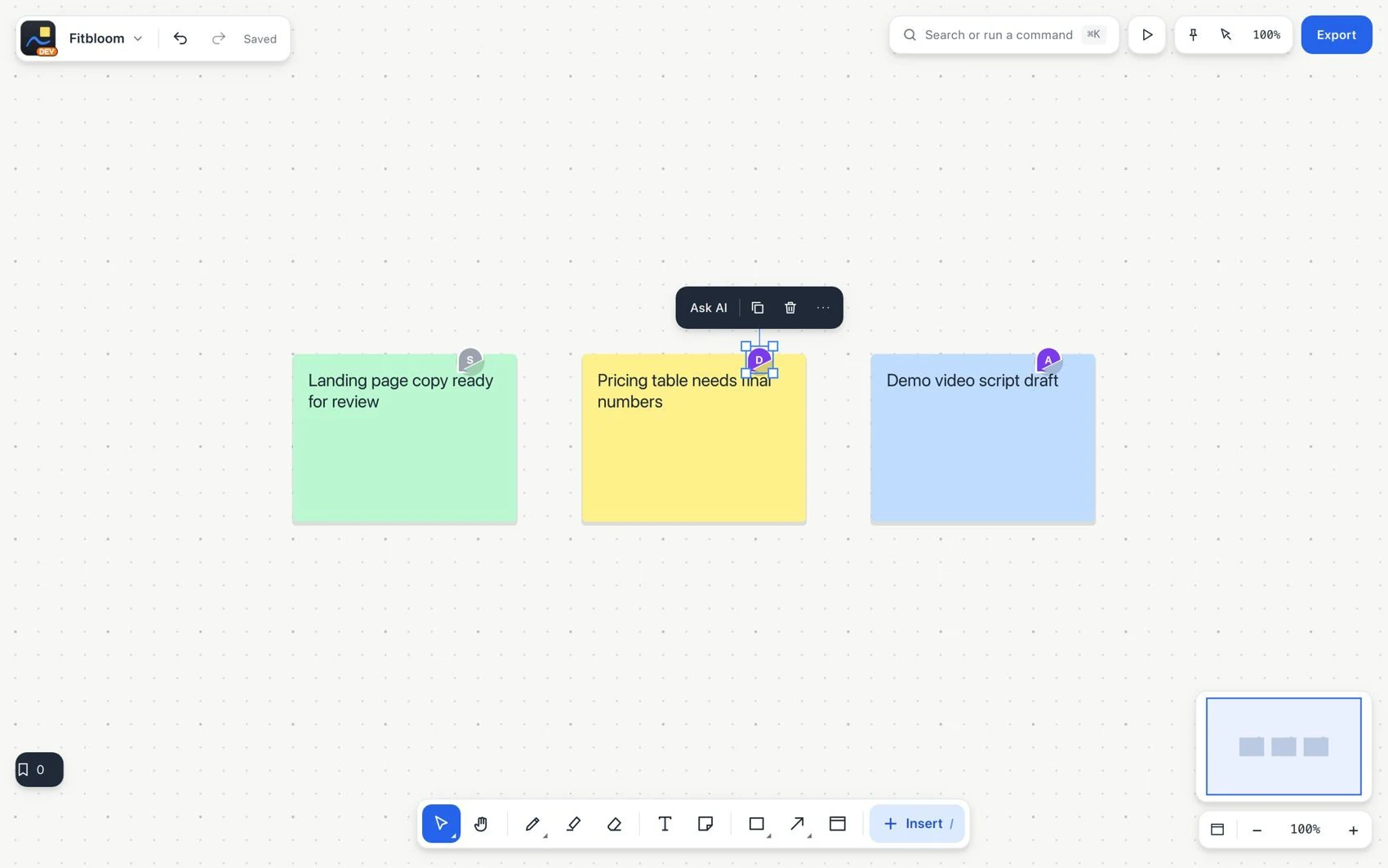Viewport: 1388px width, 868px height.
Task: Choose the rectangle shape tool
Action: coord(757,823)
